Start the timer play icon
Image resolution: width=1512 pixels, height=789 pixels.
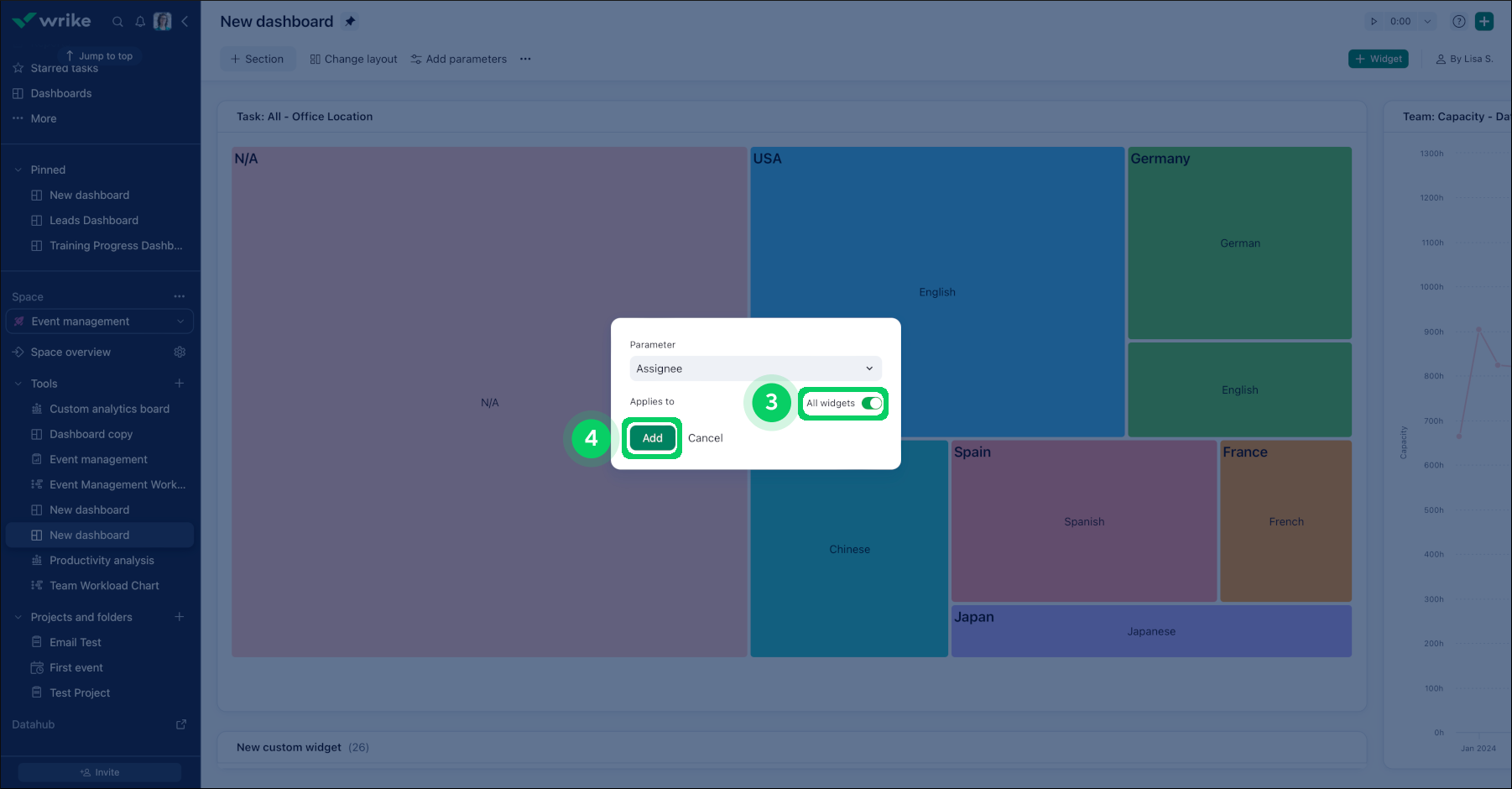pos(1374,22)
